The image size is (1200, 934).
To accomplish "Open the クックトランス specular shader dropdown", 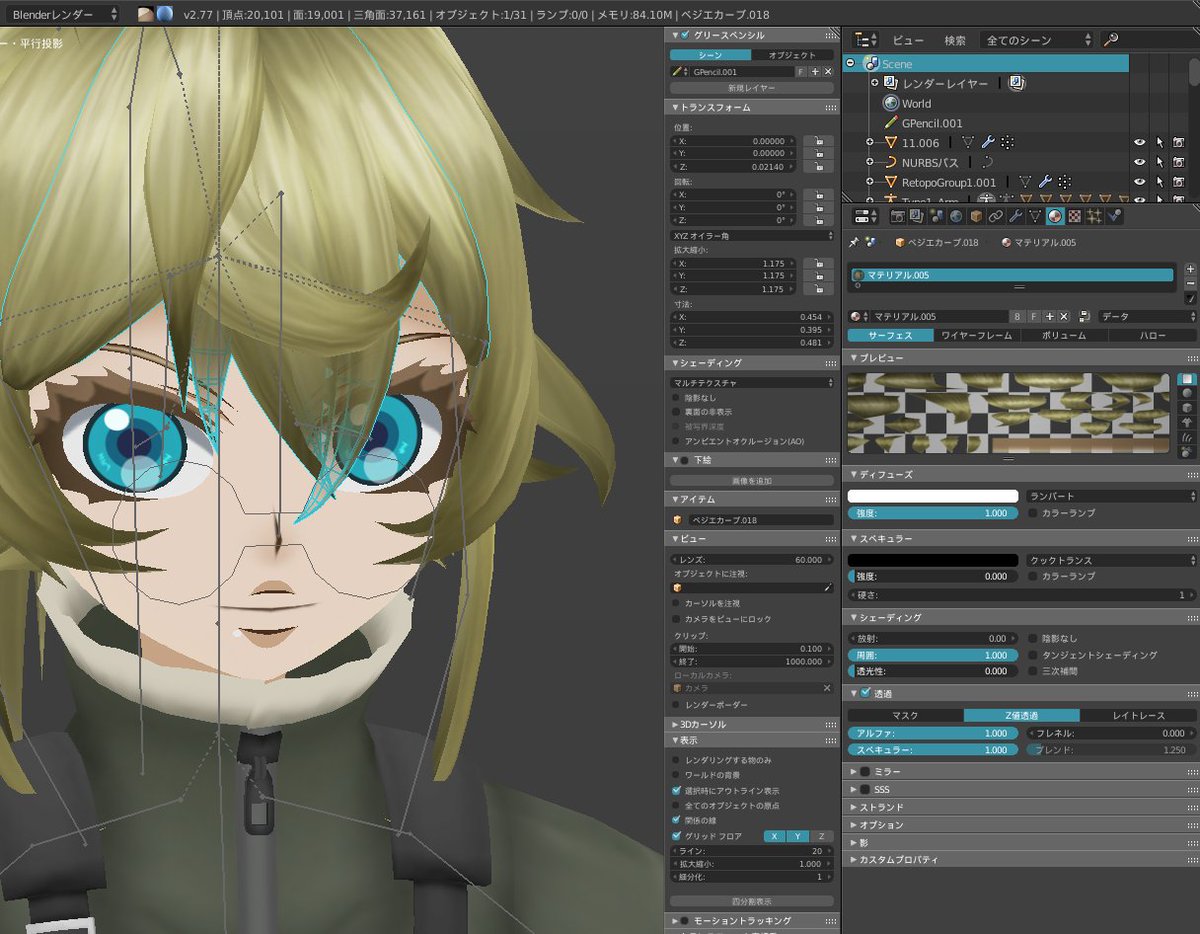I will [x=1111, y=561].
